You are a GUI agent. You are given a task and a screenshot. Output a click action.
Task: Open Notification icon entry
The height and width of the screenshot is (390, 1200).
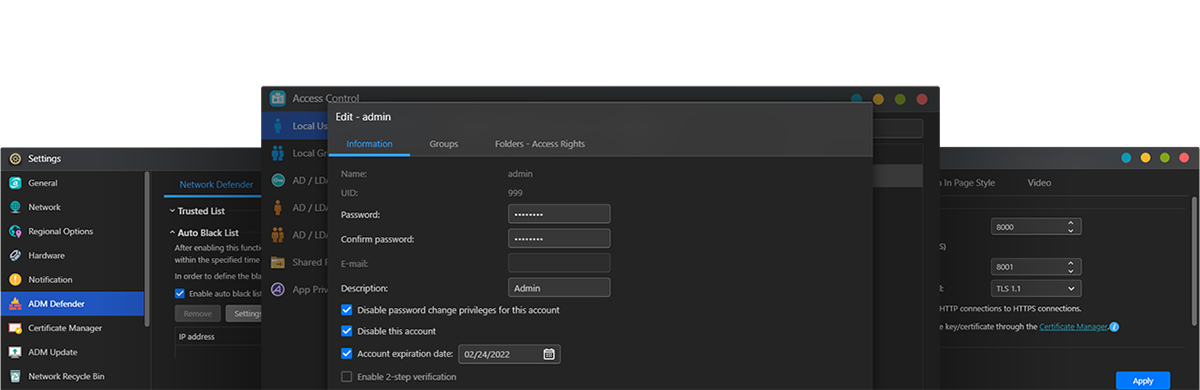click(15, 280)
